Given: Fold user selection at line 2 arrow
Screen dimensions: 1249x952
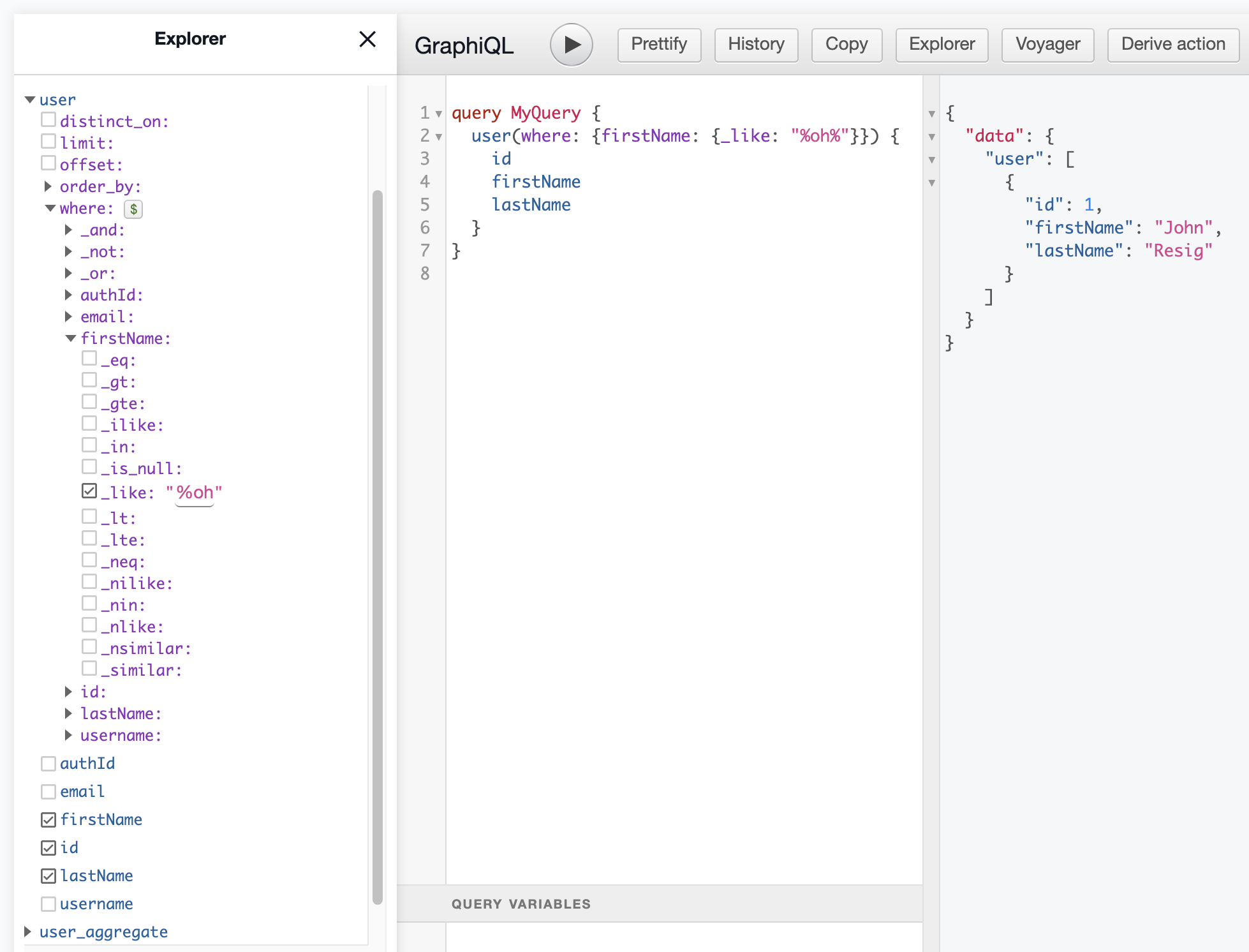Looking at the screenshot, I should click(439, 137).
